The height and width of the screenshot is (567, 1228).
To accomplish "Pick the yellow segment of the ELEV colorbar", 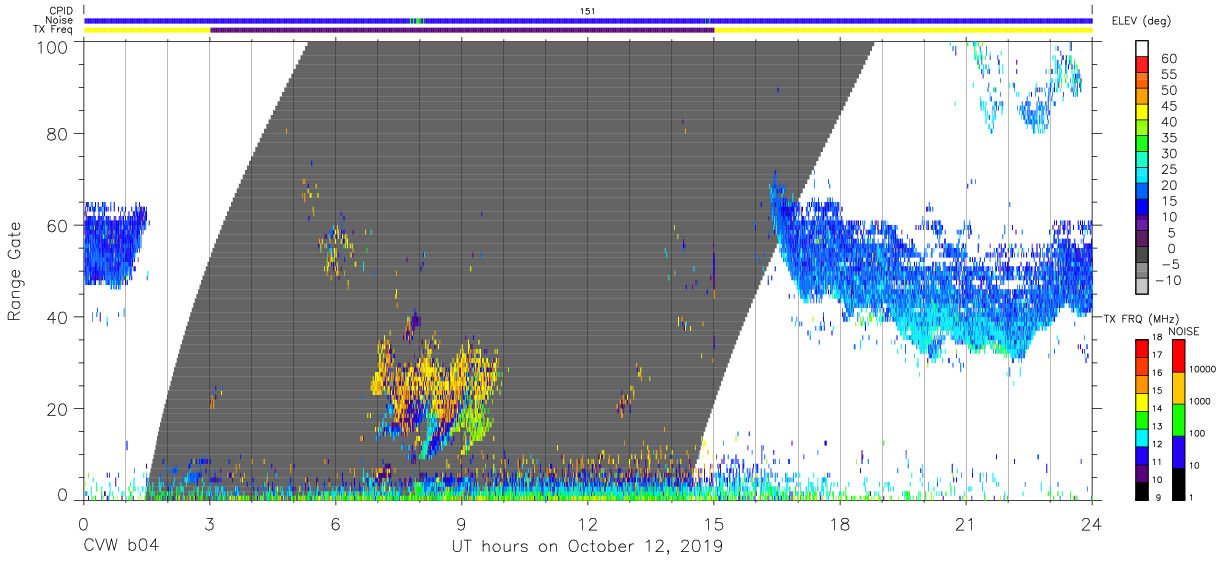I will click(x=1142, y=113).
